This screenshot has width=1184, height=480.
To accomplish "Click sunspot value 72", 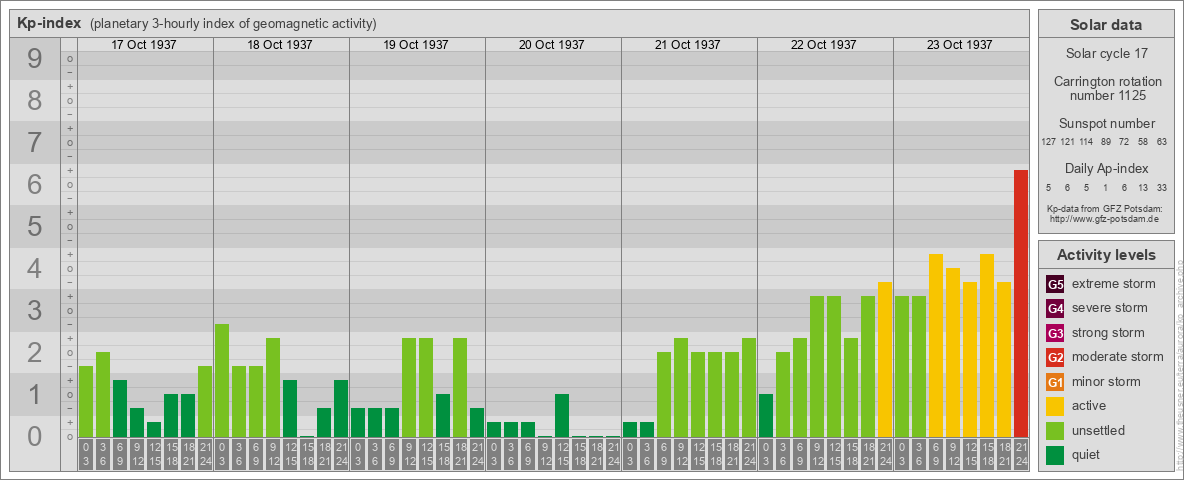I will tap(1125, 142).
